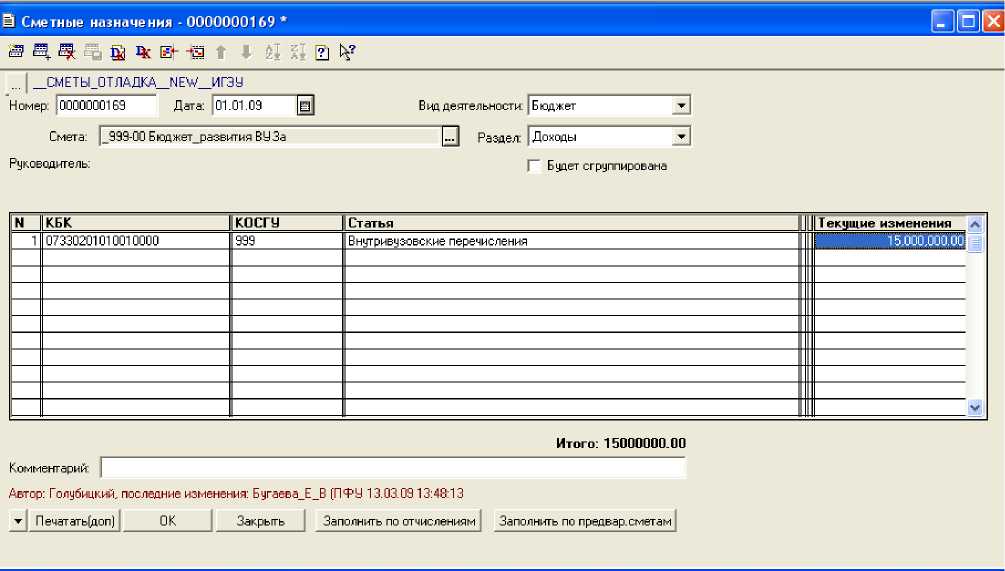The width and height of the screenshot is (1005, 571).
Task: Click the Автор: Голубицкий status text
Action: pos(235,493)
